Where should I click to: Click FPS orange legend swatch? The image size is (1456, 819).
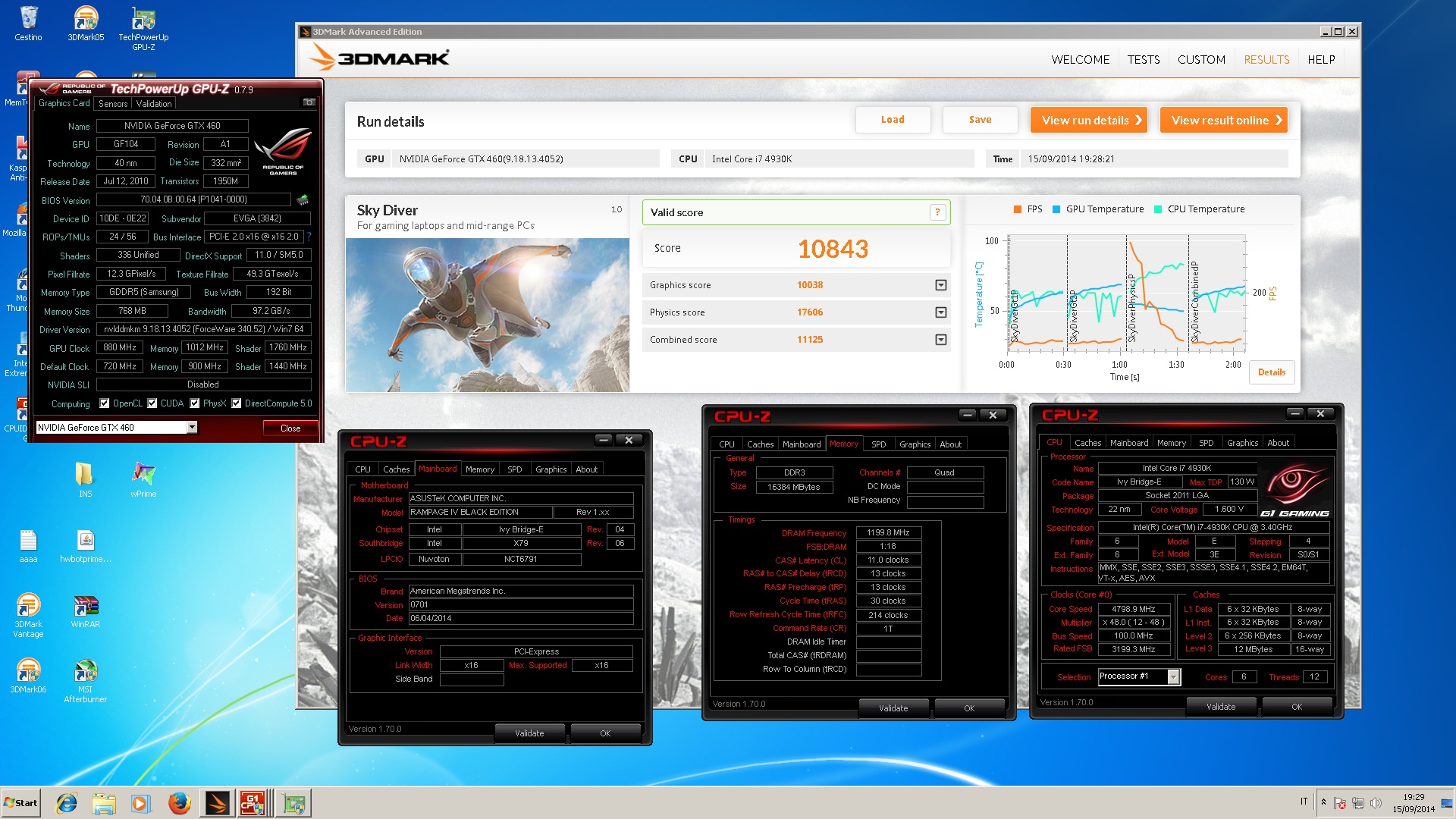(1018, 209)
